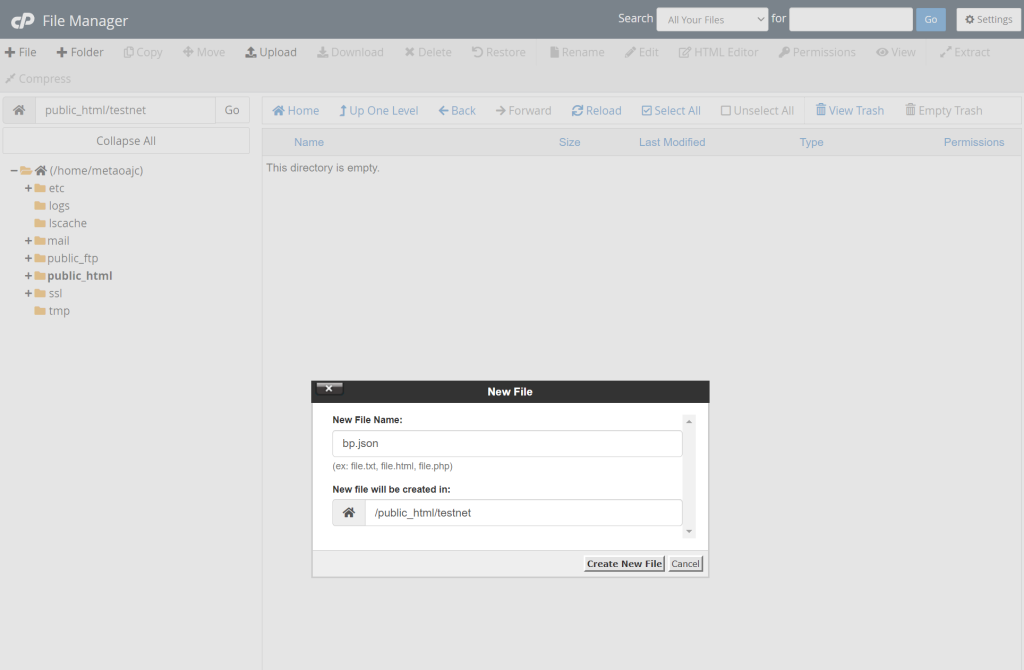Click Empty Trash

(944, 110)
